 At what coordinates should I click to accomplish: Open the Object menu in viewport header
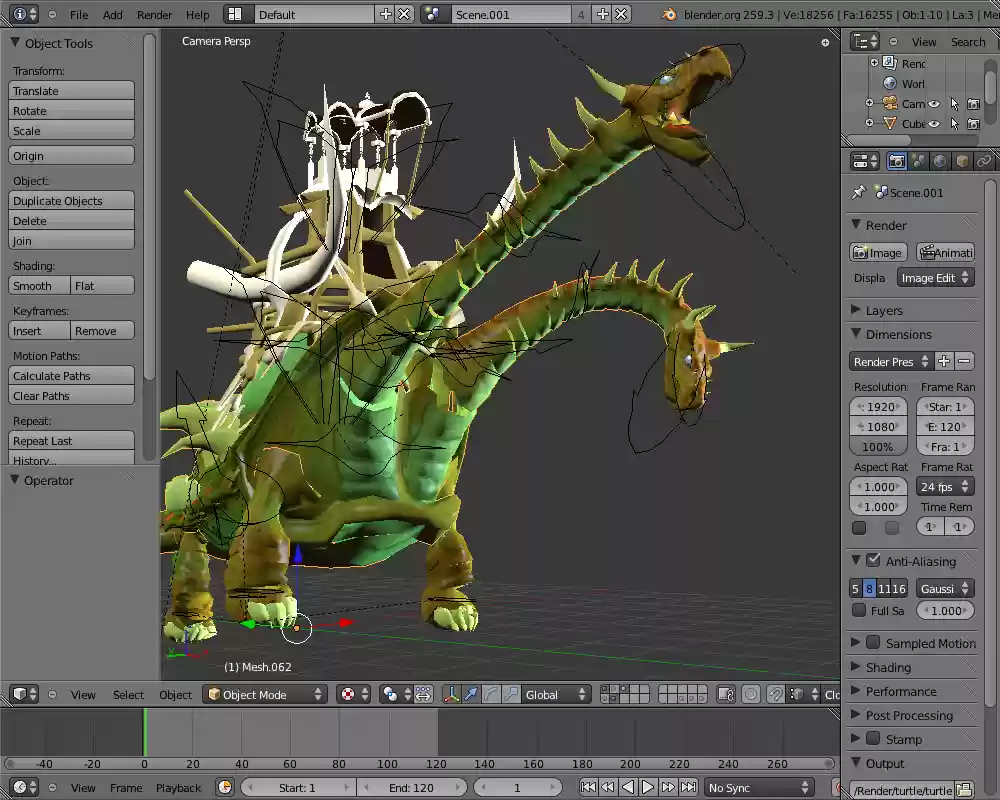click(x=175, y=694)
